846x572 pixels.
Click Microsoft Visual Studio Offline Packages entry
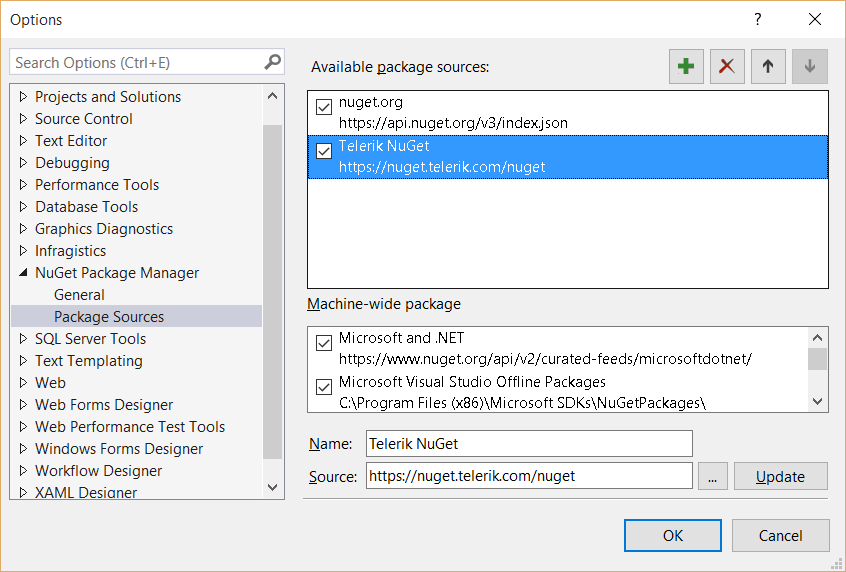coord(472,382)
